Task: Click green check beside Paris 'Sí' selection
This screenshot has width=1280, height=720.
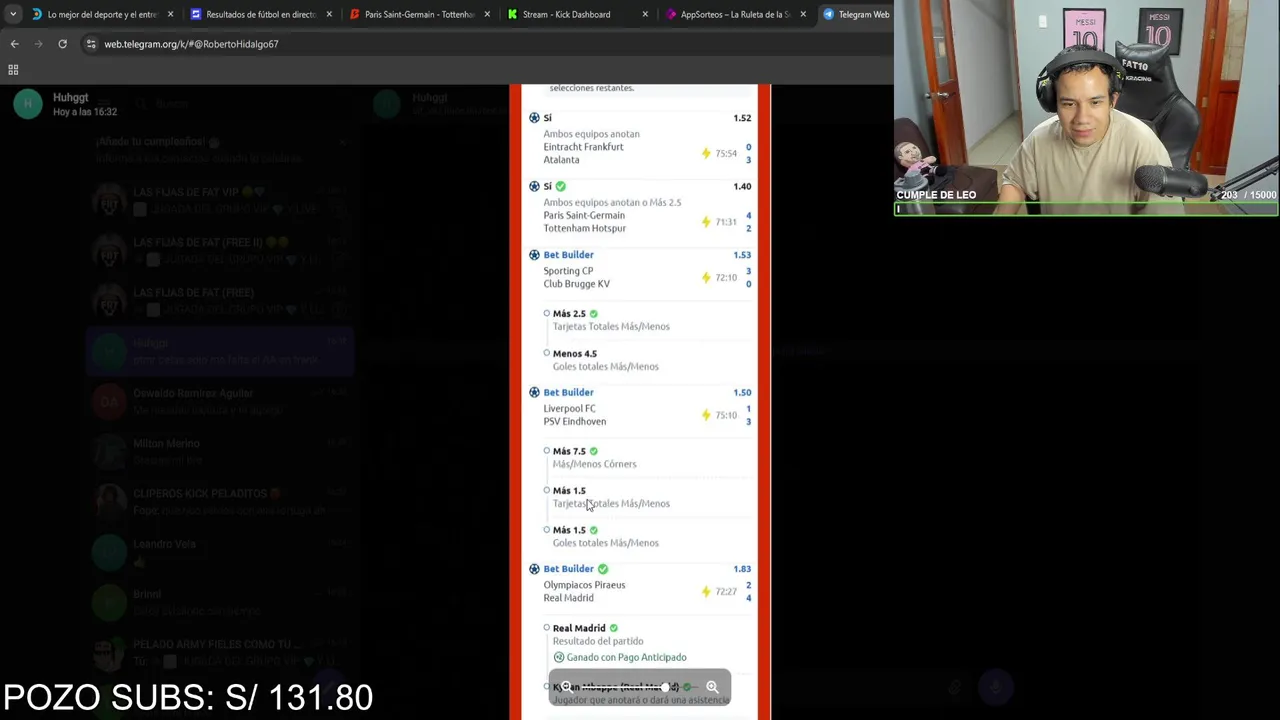Action: tap(560, 186)
